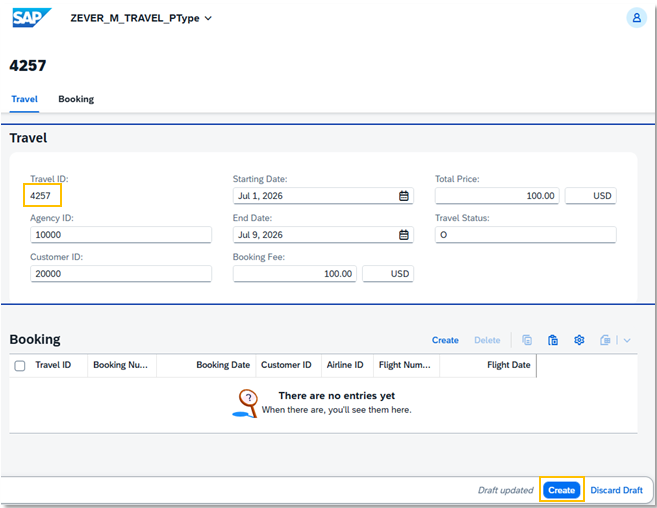The image size is (657, 508).
Task: Click the Travel ID column header
Action: tap(53, 365)
